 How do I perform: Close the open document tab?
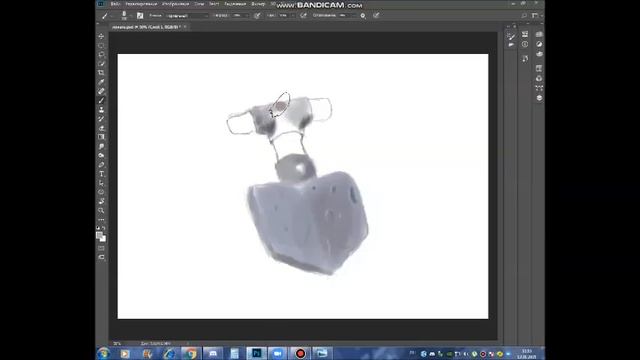pos(185,27)
